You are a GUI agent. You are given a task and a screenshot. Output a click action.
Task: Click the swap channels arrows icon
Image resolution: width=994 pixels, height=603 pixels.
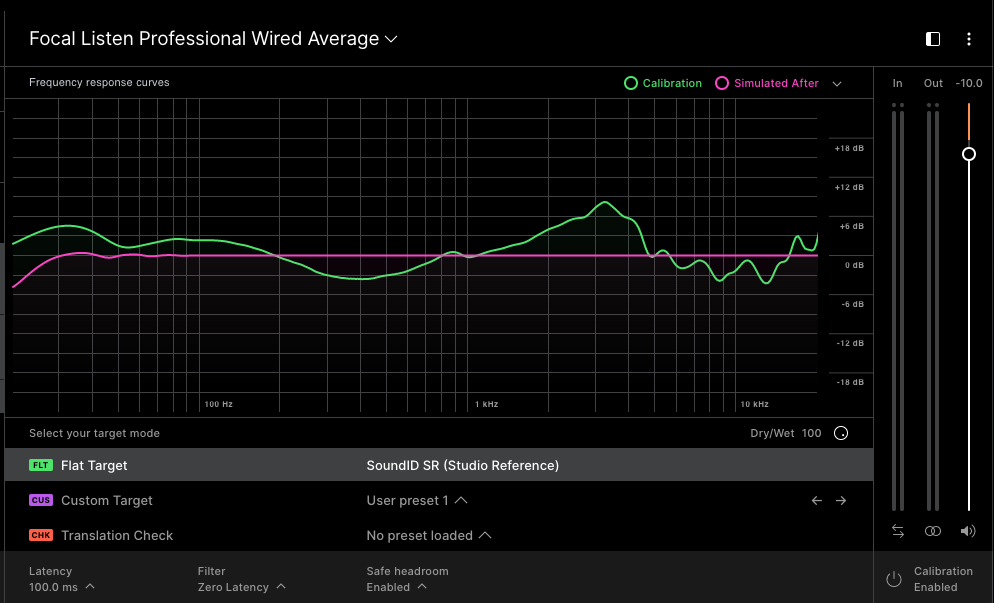pyautogui.click(x=897, y=531)
